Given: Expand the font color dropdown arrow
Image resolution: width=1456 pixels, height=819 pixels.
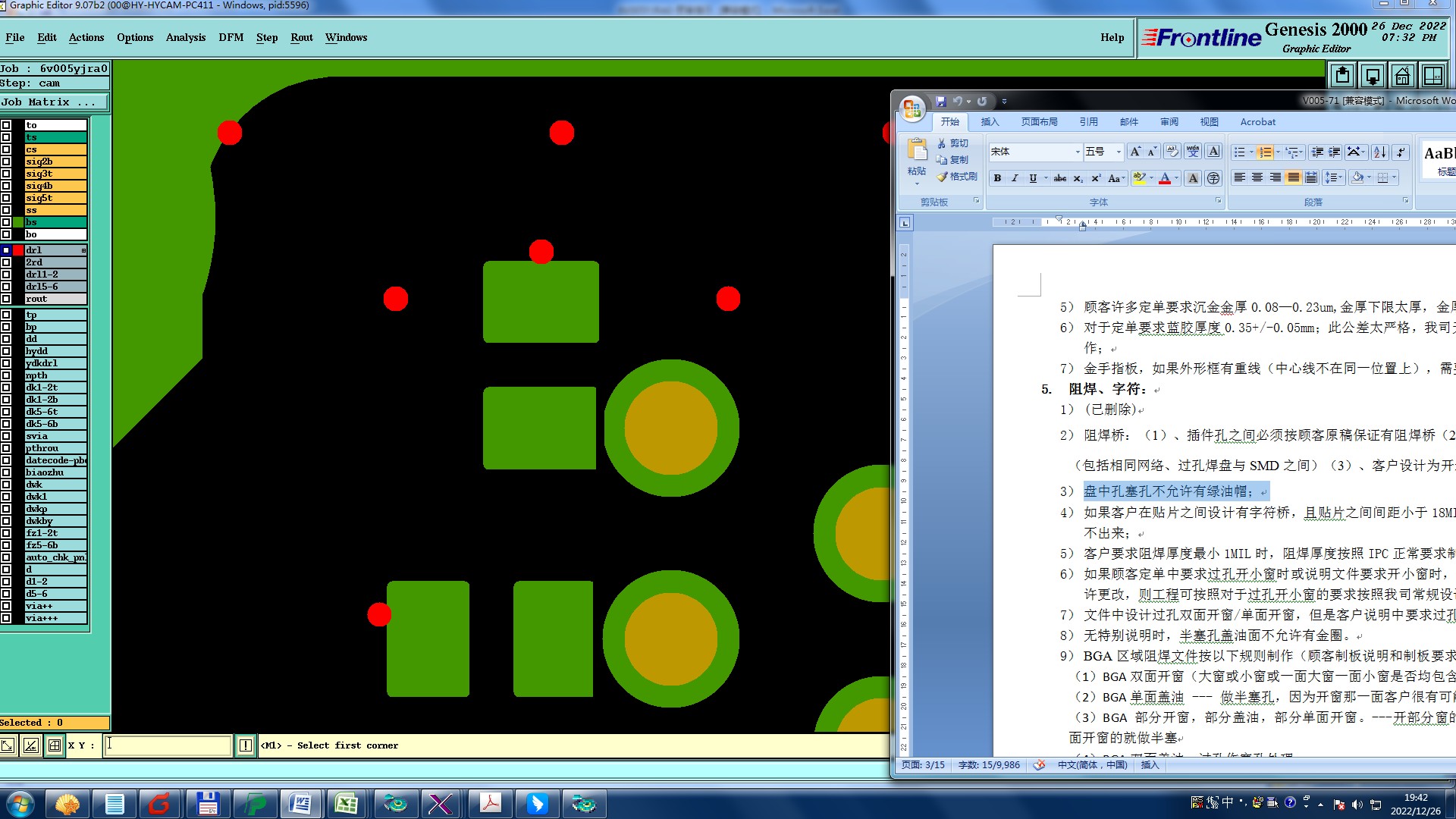Looking at the screenshot, I should (x=1176, y=178).
